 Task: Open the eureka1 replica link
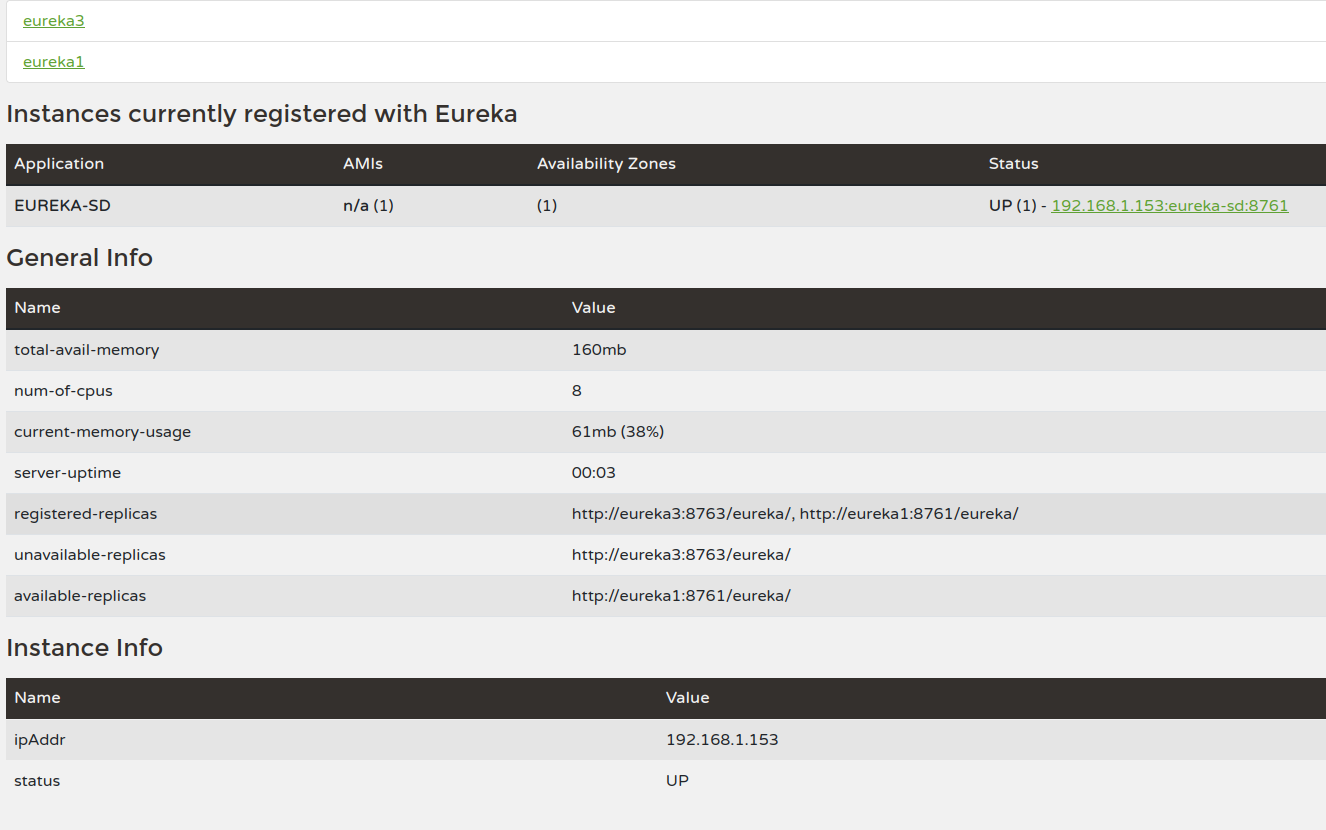[x=53, y=61]
